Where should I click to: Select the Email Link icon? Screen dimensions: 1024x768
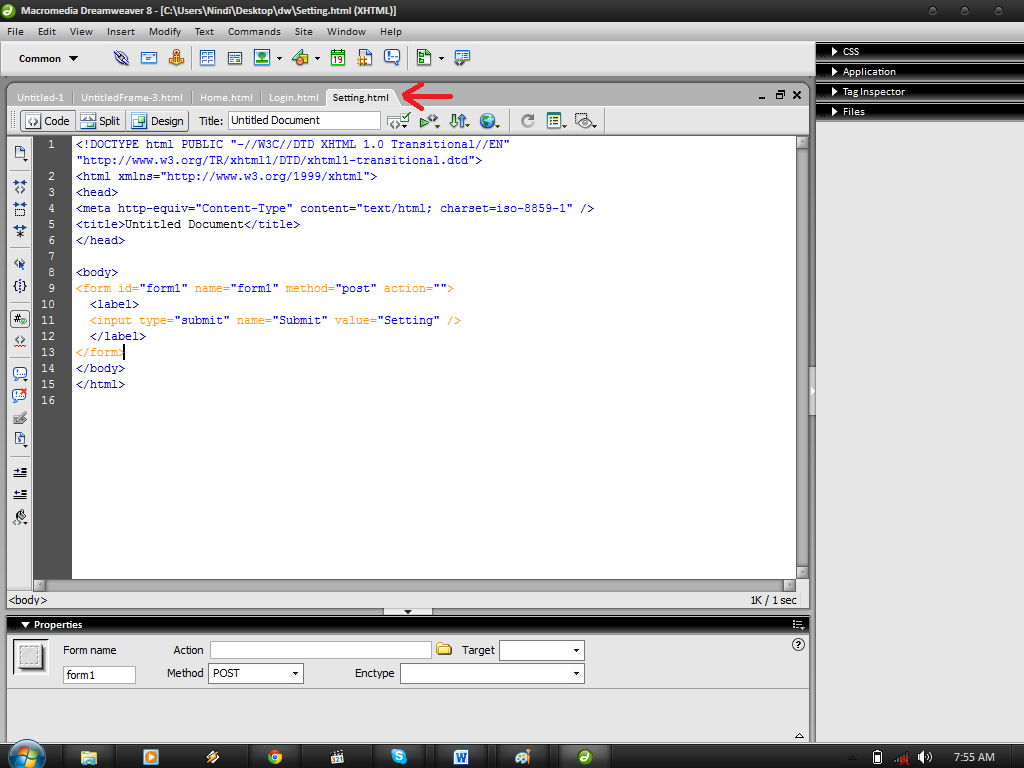[x=149, y=57]
